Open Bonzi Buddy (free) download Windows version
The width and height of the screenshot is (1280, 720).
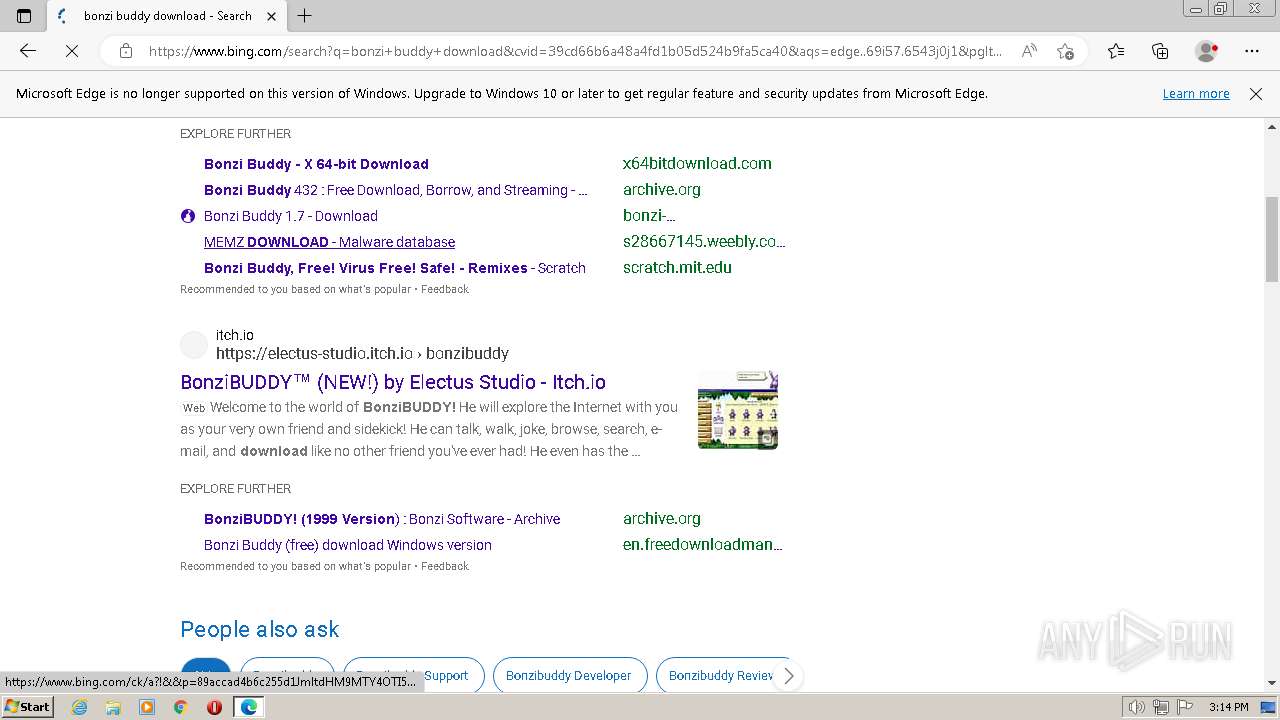click(x=348, y=545)
